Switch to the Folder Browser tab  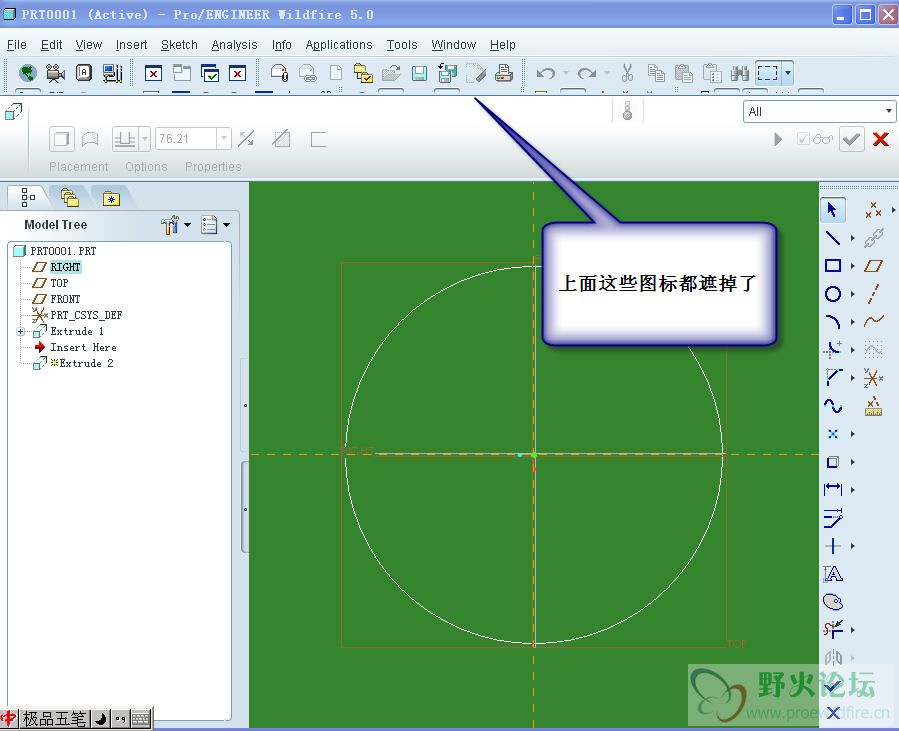click(x=70, y=198)
